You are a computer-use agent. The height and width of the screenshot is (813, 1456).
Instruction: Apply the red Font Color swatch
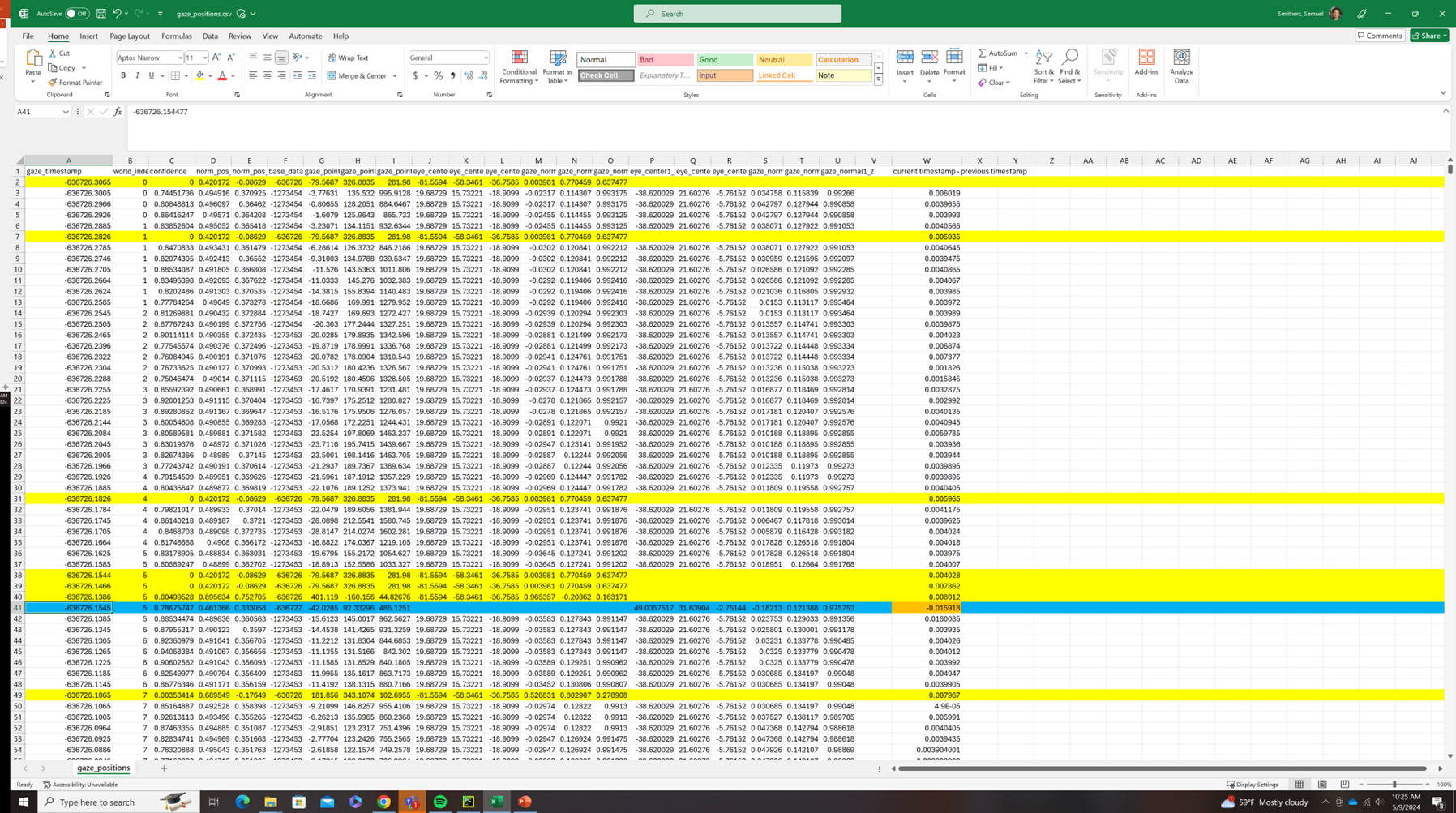(x=222, y=75)
